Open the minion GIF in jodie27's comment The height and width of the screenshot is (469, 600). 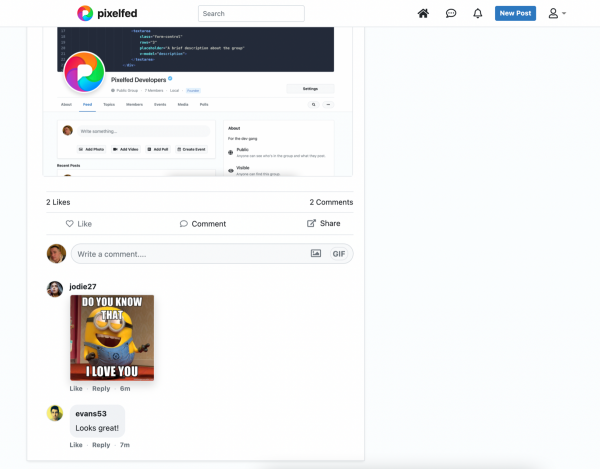point(112,338)
